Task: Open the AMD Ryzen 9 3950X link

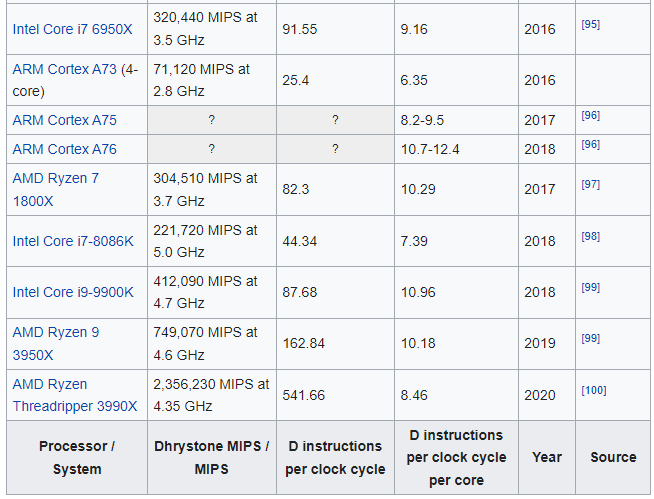Action: (55, 344)
